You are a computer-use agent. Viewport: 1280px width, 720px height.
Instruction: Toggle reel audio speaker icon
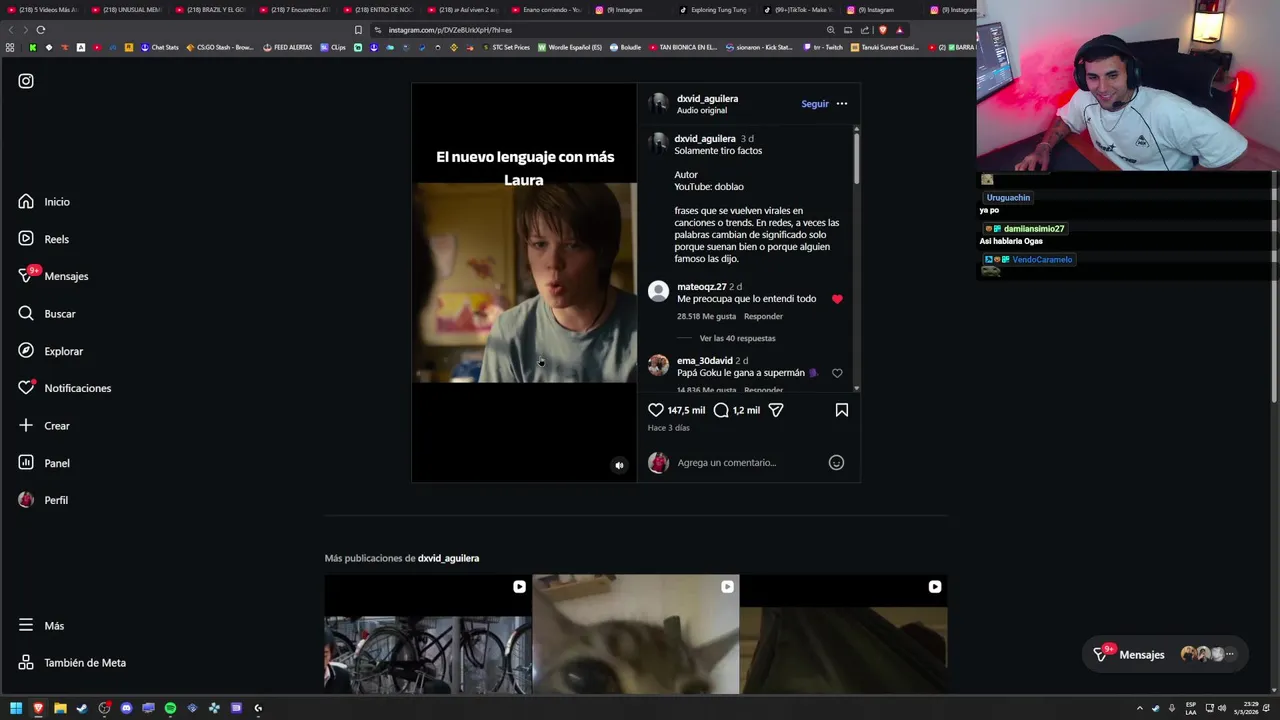pos(619,465)
